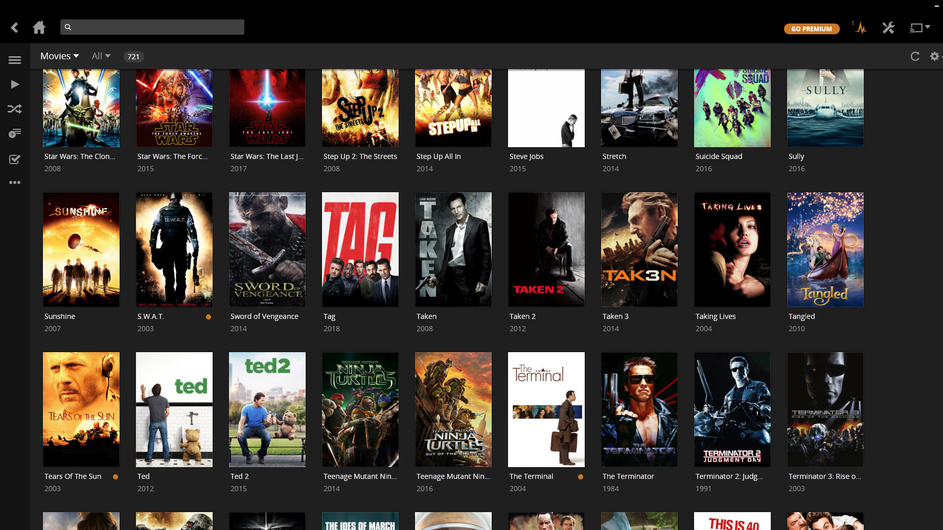Viewport: 943px width, 530px height.
Task: Click the 'Suicide Squad' title text
Action: (719, 156)
